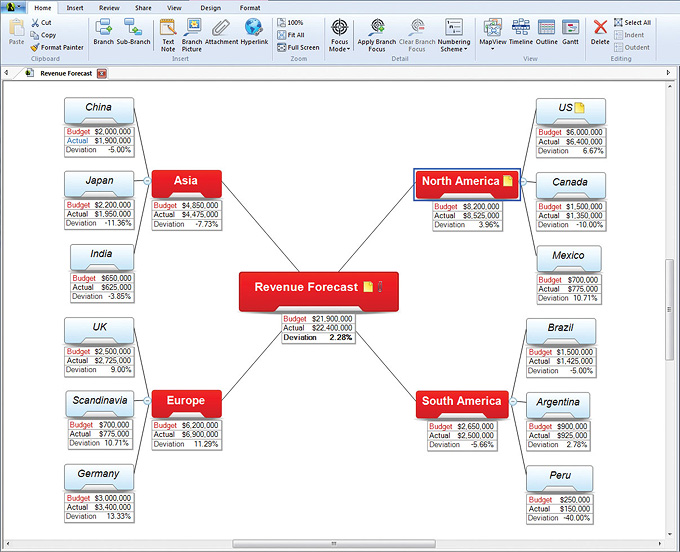
Task: Select the Asia branch
Action: tap(186, 184)
